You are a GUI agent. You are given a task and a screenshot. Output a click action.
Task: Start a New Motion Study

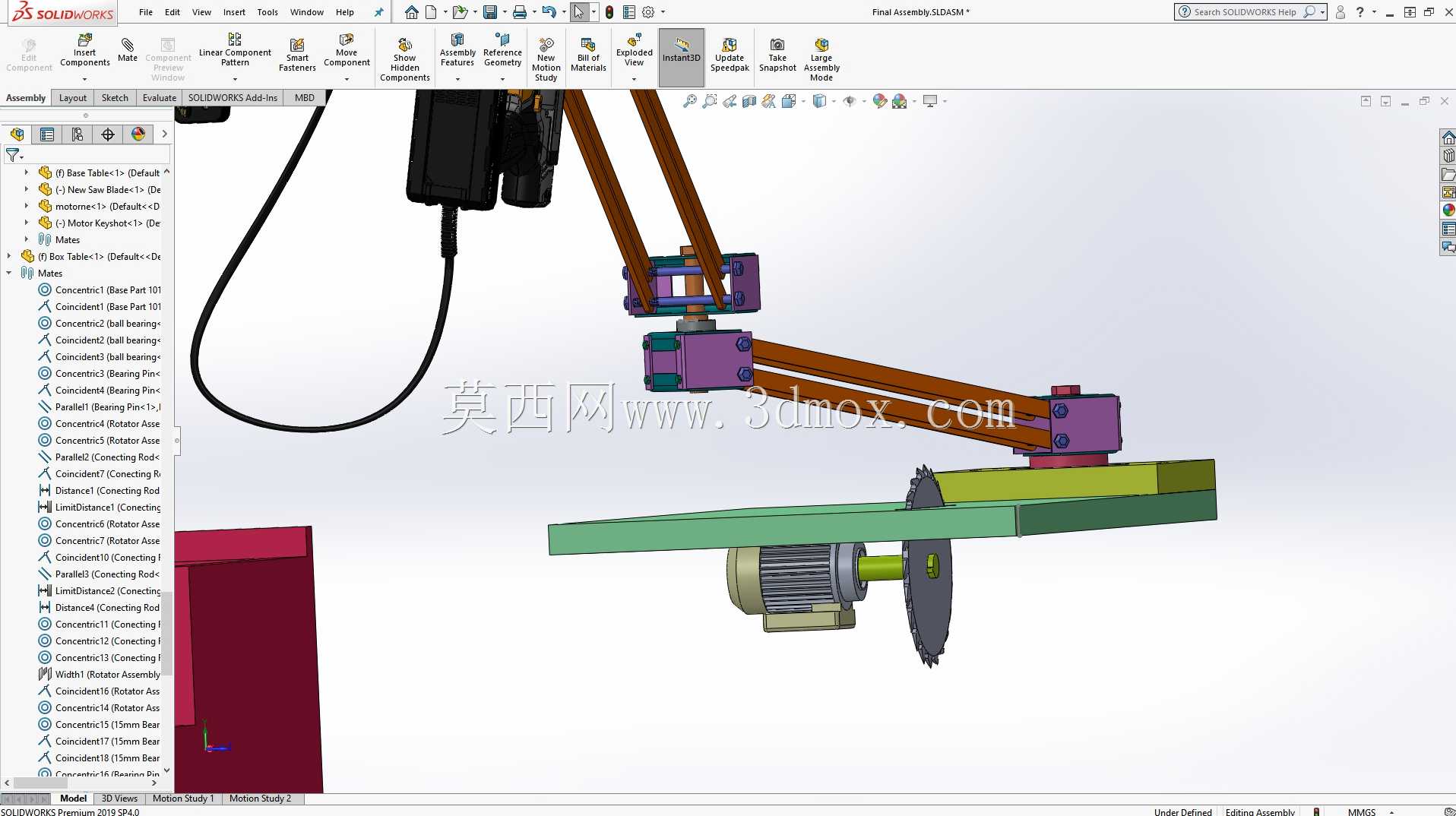point(546,59)
